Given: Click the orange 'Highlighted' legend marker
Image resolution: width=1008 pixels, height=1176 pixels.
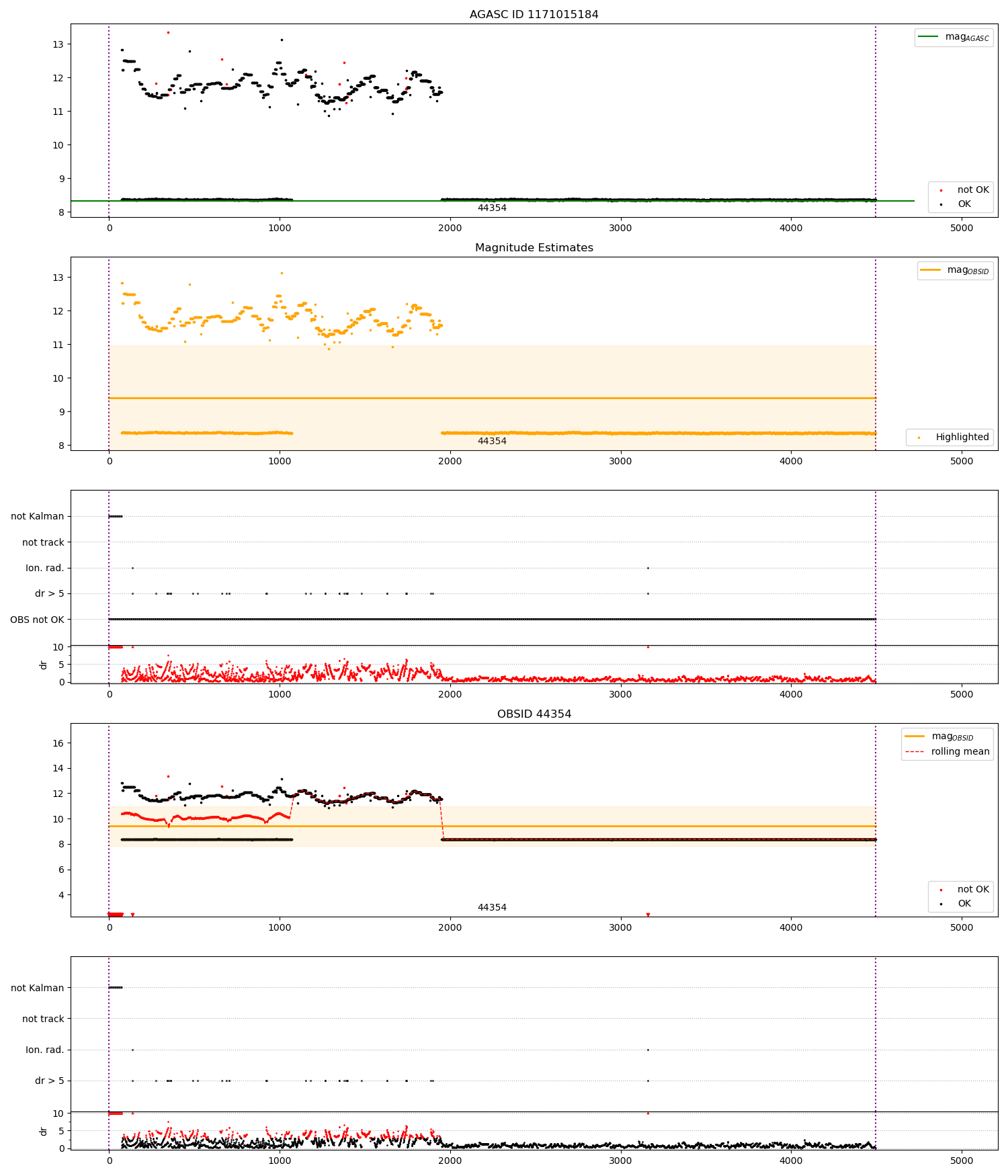Looking at the screenshot, I should point(919,437).
